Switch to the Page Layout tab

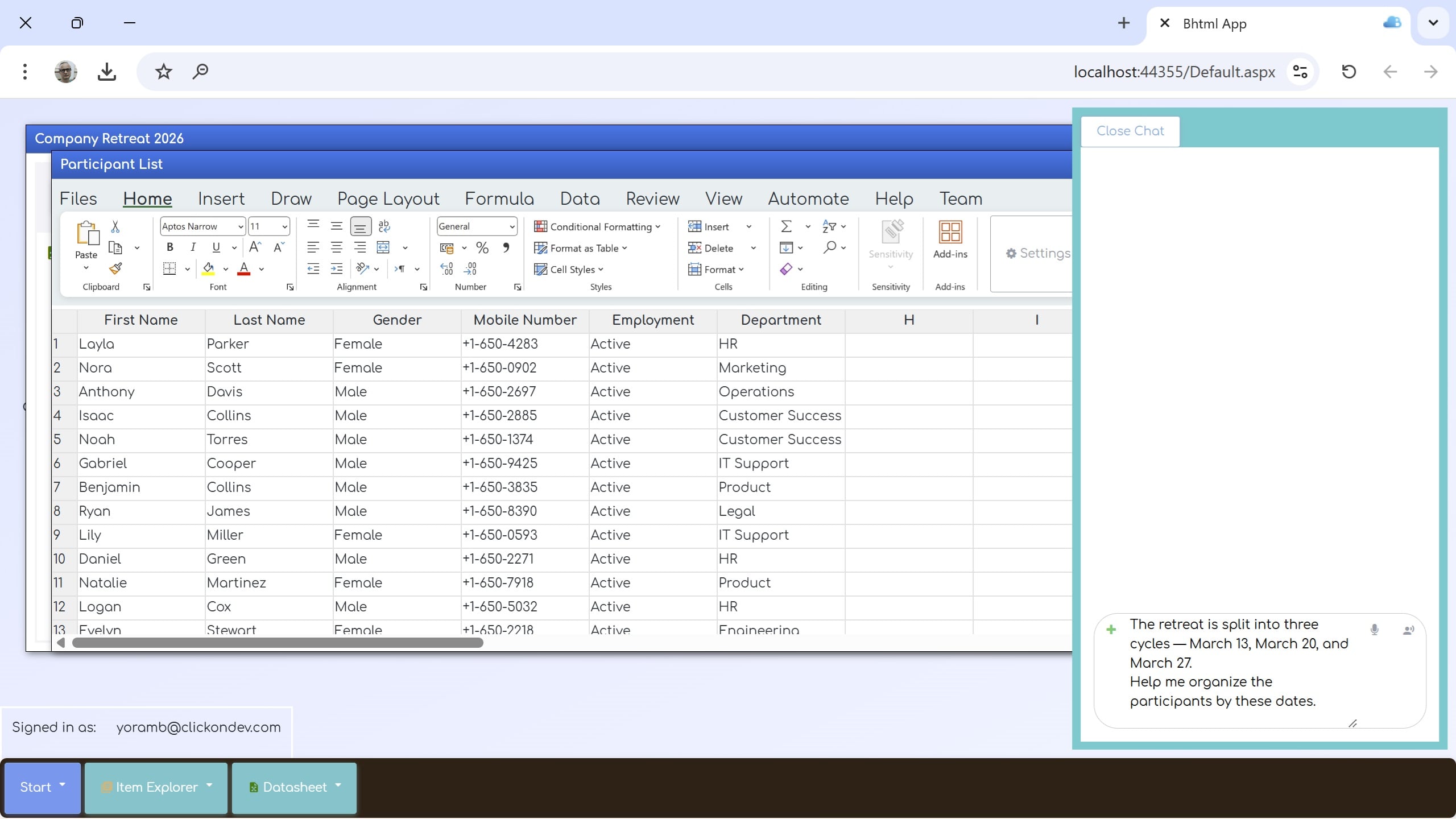coord(388,198)
